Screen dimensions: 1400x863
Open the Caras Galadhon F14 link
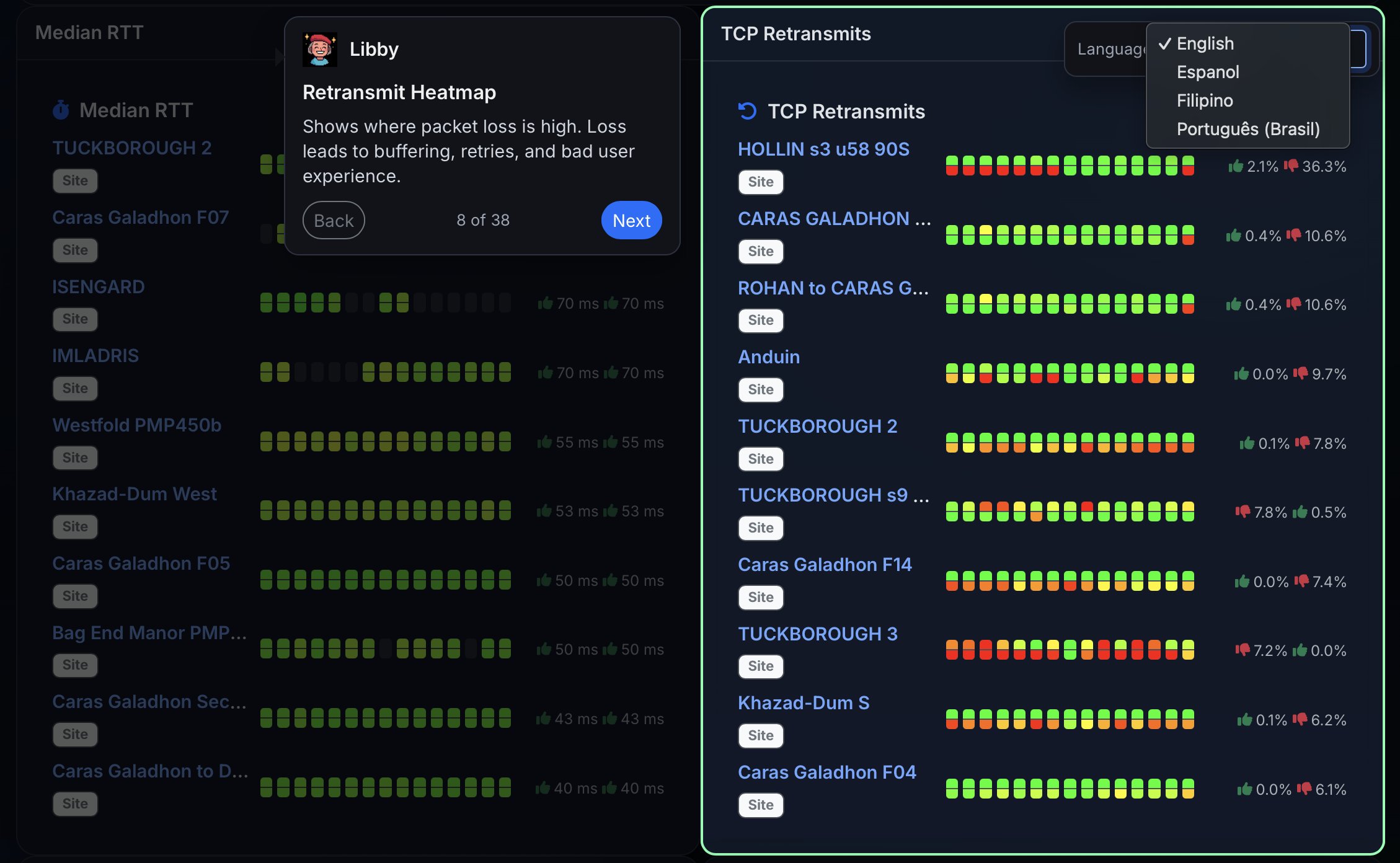(824, 564)
